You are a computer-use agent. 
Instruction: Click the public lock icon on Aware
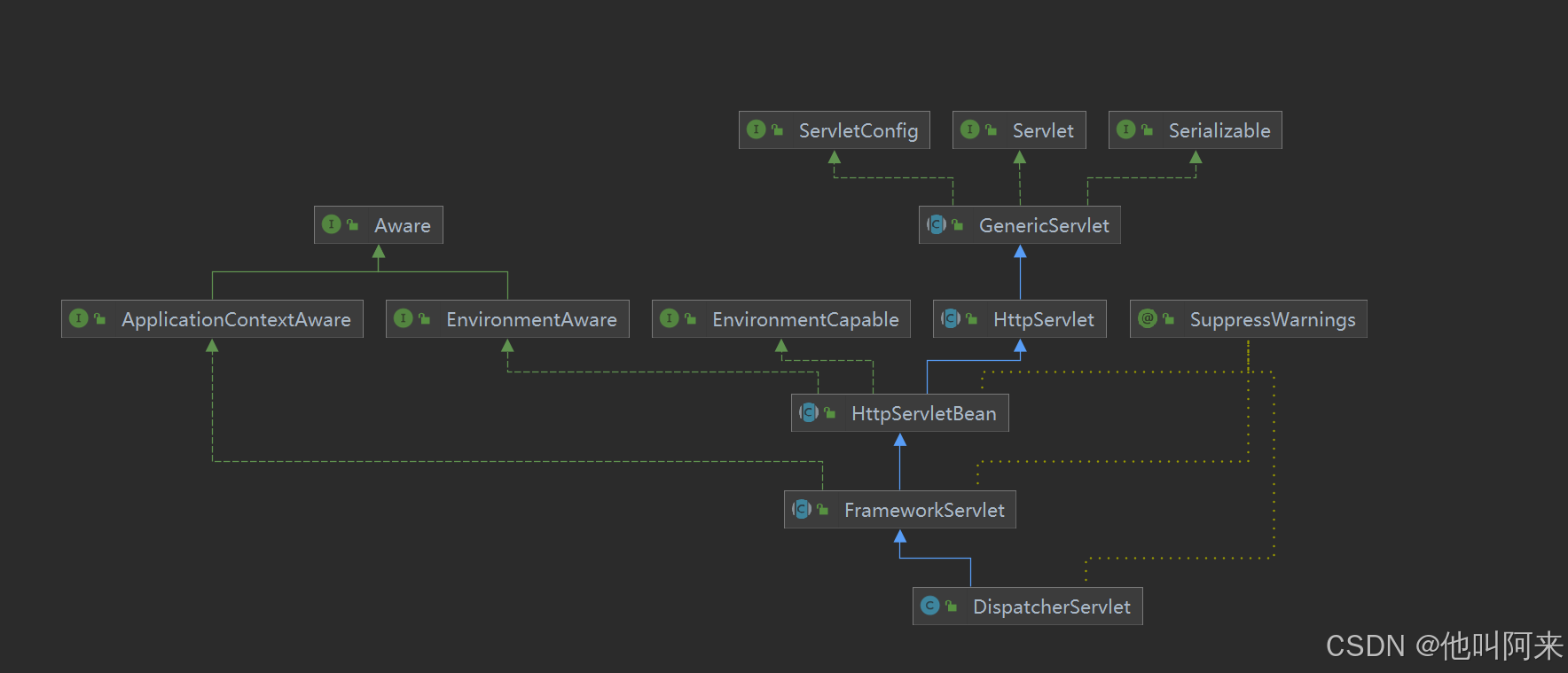click(352, 225)
